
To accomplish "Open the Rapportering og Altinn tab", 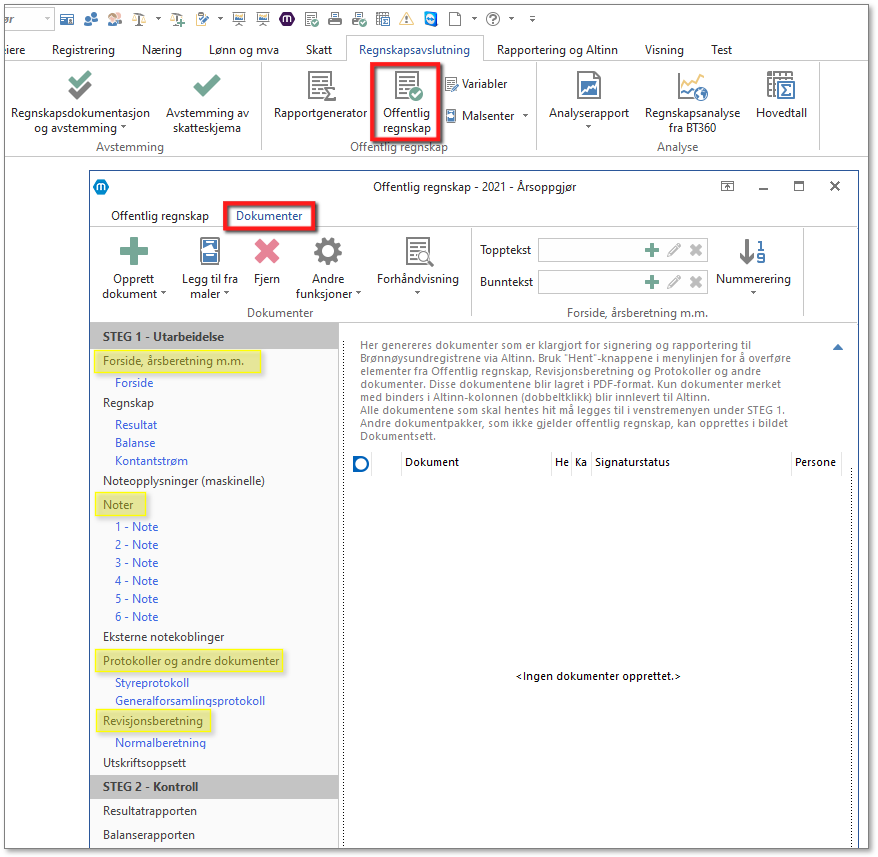I will [x=557, y=50].
